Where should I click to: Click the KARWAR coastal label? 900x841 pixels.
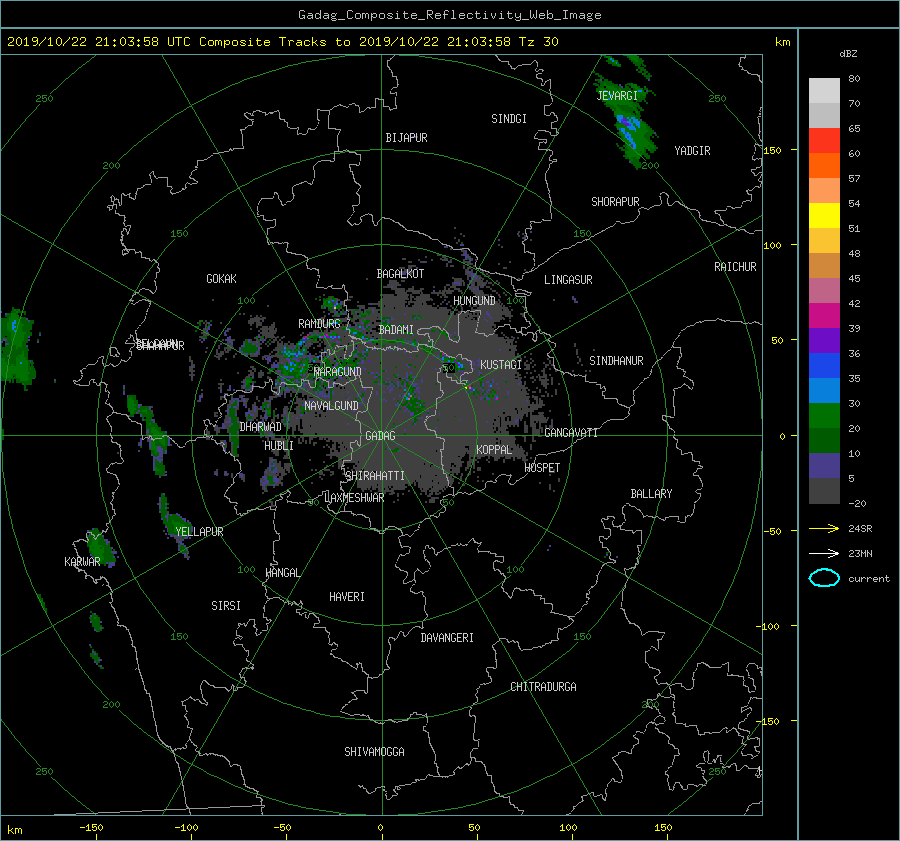(82, 562)
